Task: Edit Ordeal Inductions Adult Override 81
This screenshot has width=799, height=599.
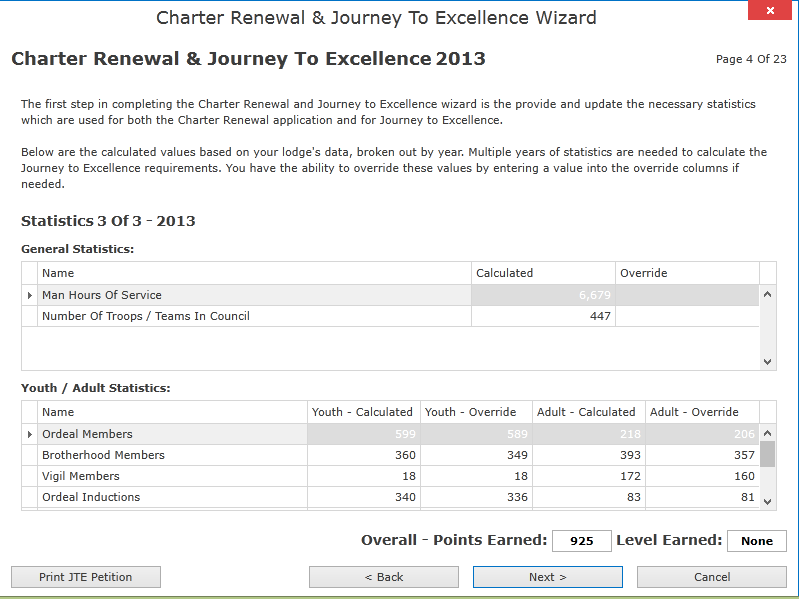Action: pyautogui.click(x=702, y=497)
